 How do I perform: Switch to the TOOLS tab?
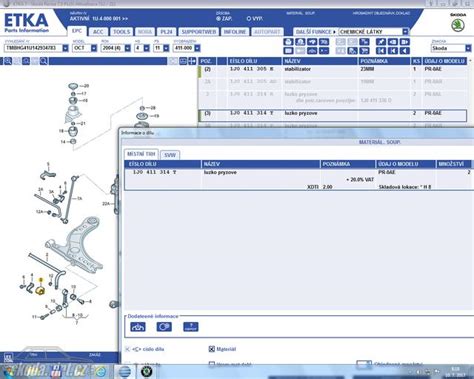pyautogui.click(x=121, y=32)
